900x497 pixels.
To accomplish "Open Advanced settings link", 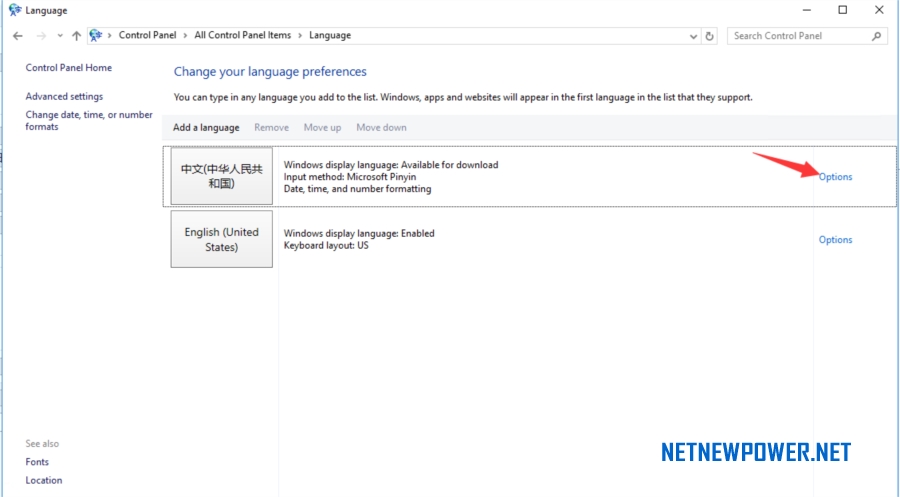I will (x=64, y=96).
